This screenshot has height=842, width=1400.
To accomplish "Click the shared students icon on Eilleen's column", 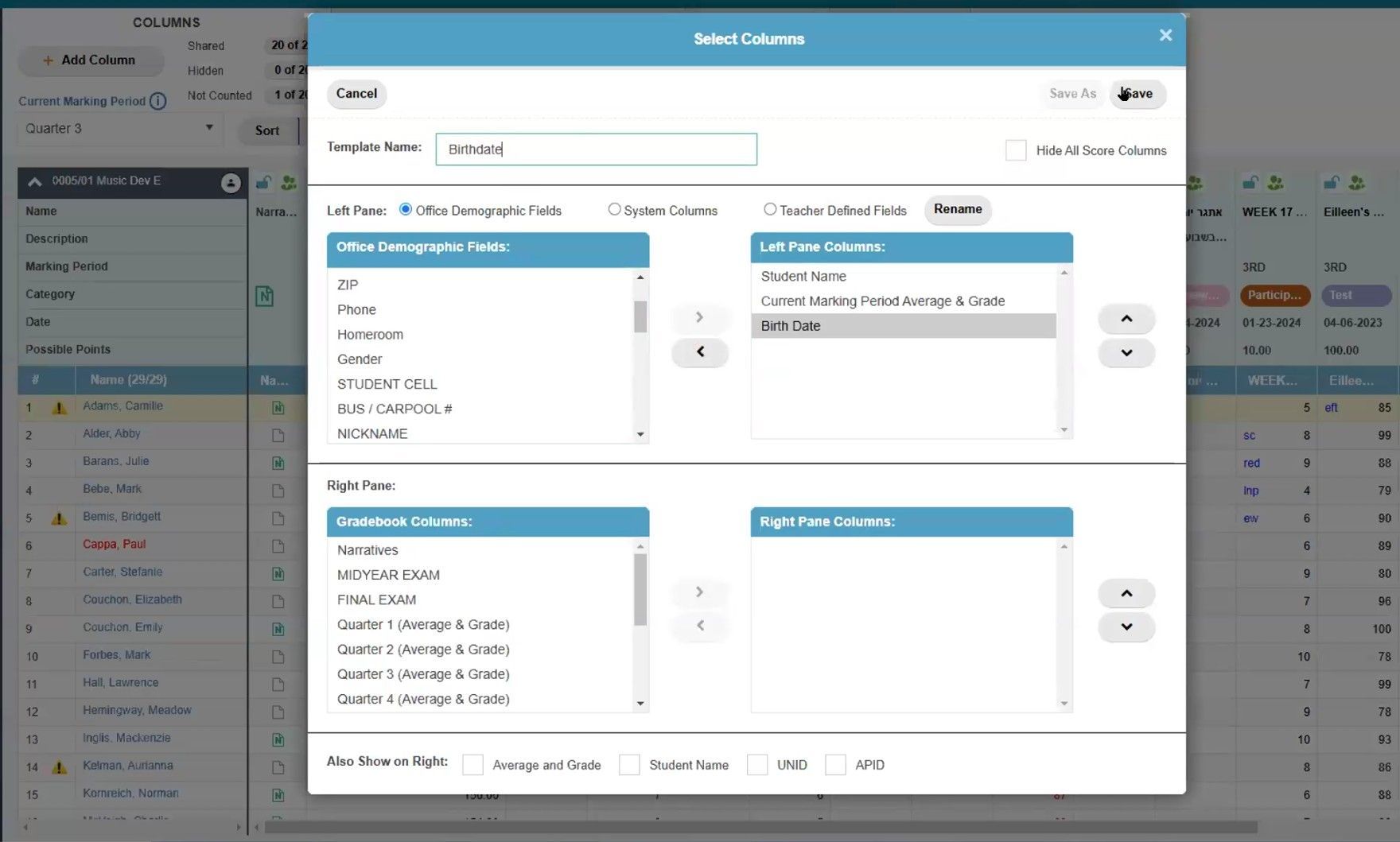I will coord(1355,183).
